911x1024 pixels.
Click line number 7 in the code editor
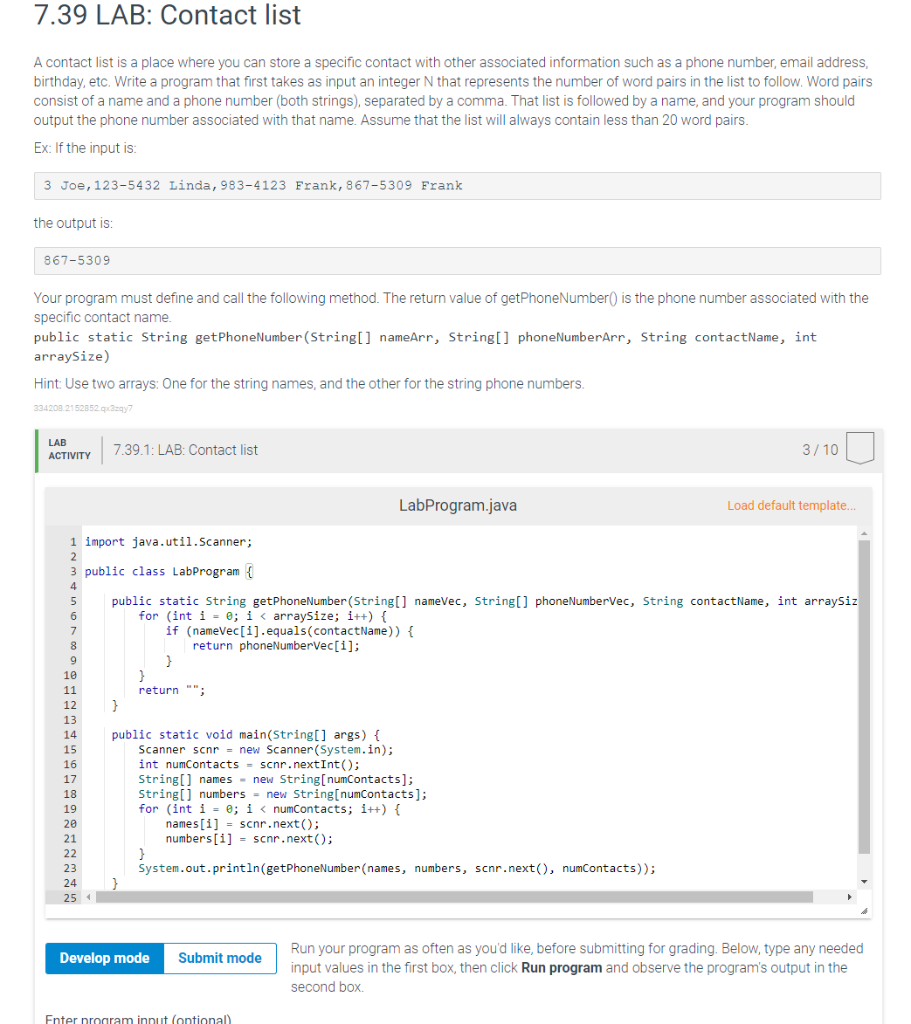coord(71,630)
